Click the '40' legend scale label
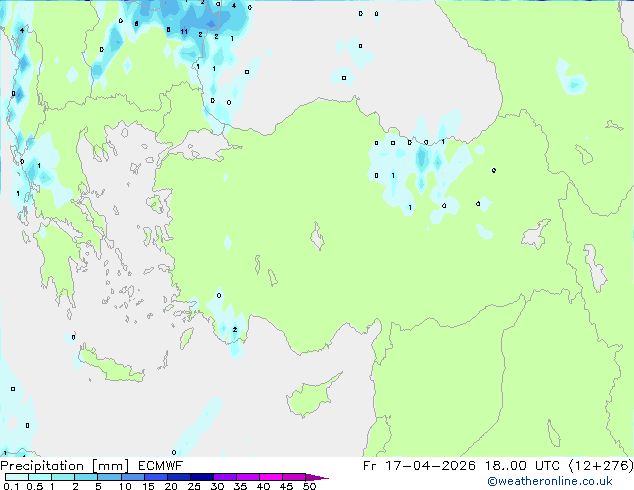 coord(263,486)
